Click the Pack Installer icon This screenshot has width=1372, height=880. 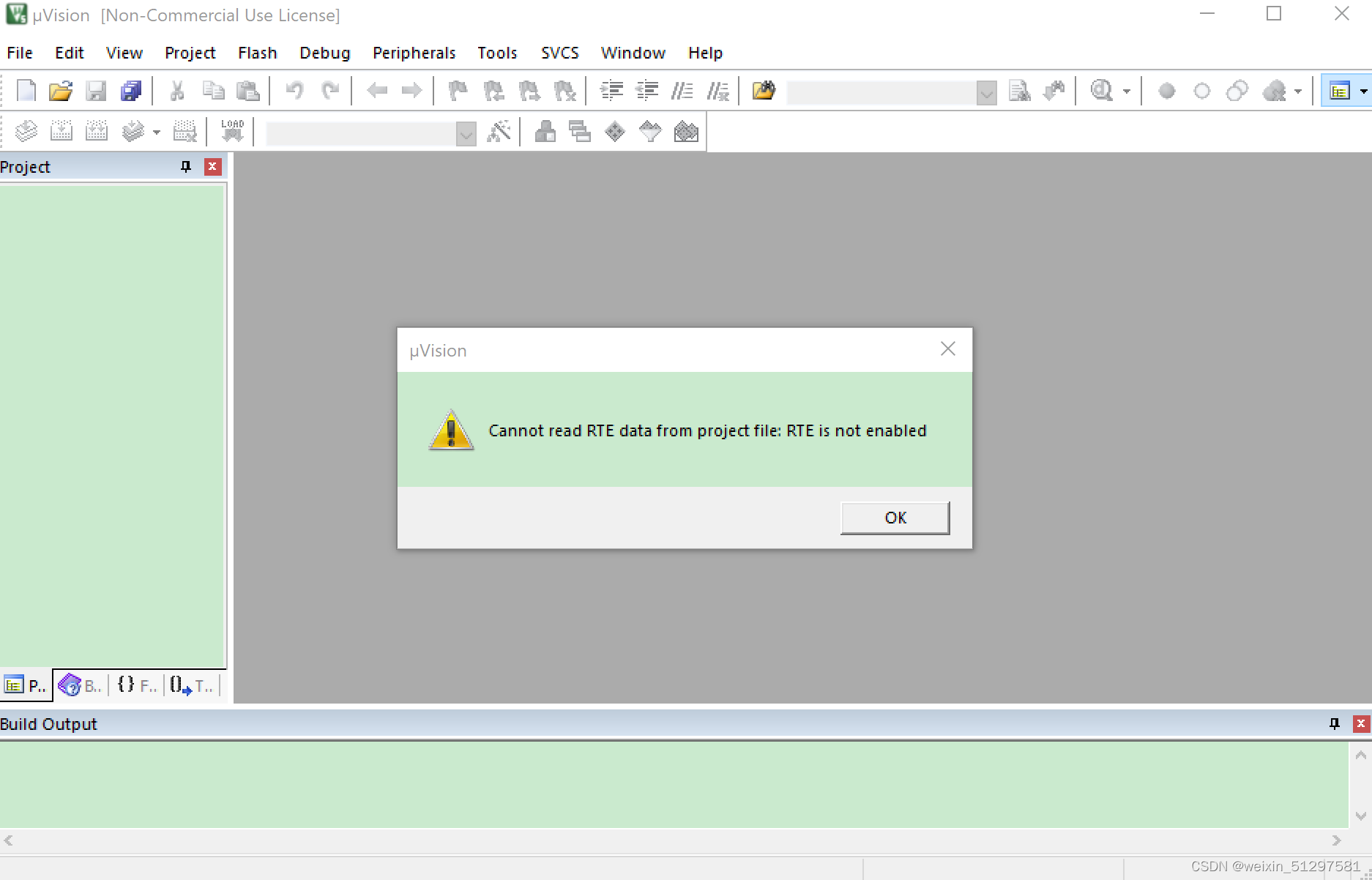coord(686,132)
